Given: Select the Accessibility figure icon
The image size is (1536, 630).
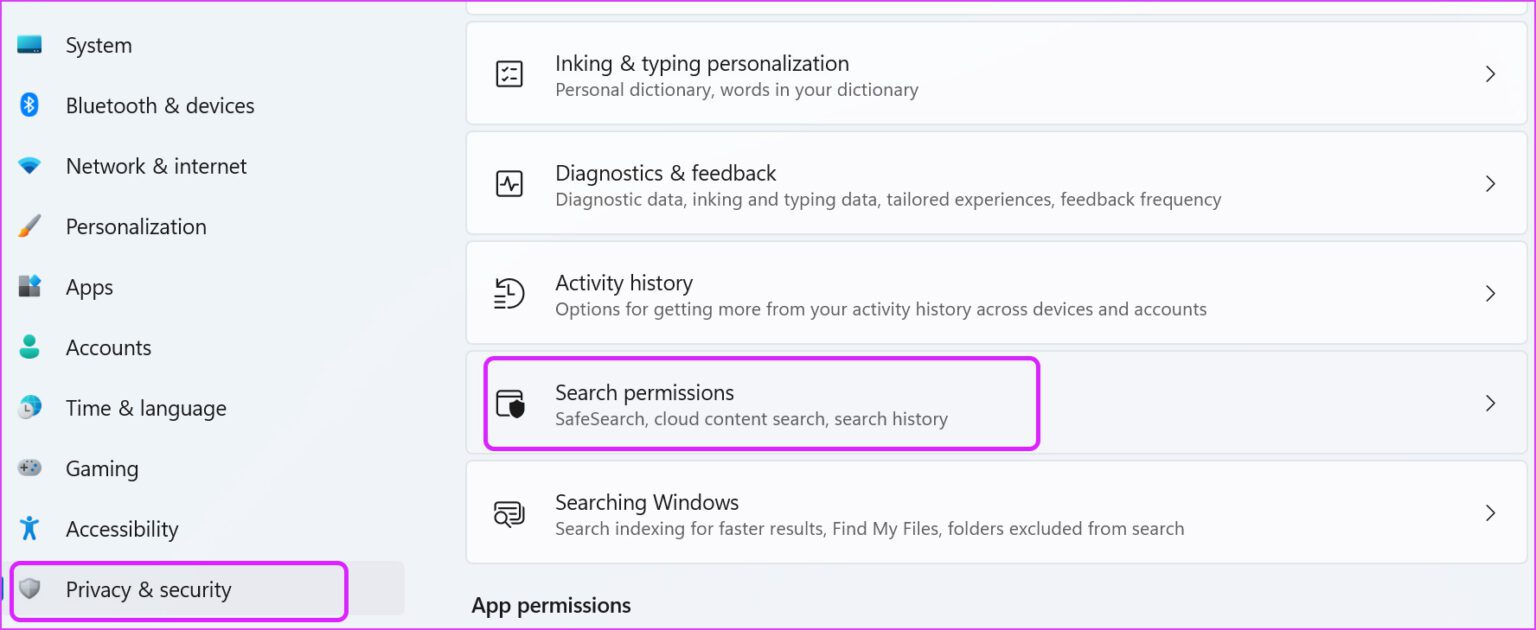Looking at the screenshot, I should (x=30, y=529).
